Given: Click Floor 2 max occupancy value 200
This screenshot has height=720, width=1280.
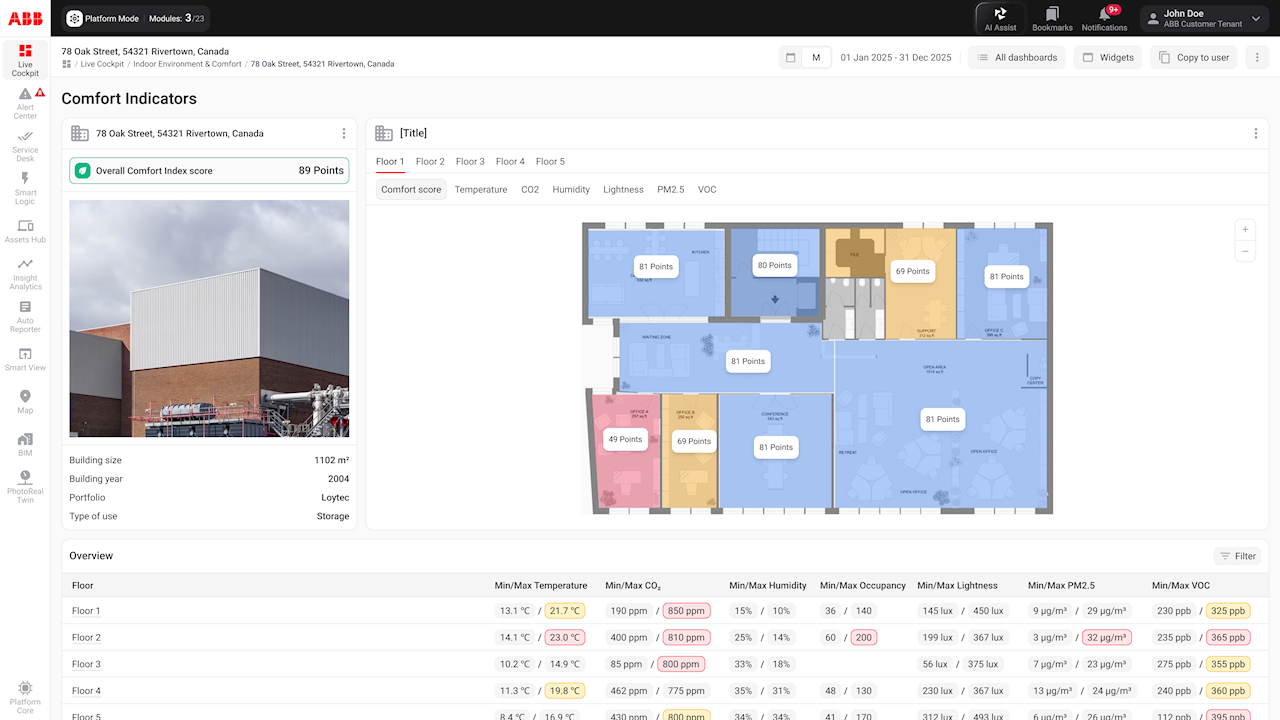Looking at the screenshot, I should [863, 637].
